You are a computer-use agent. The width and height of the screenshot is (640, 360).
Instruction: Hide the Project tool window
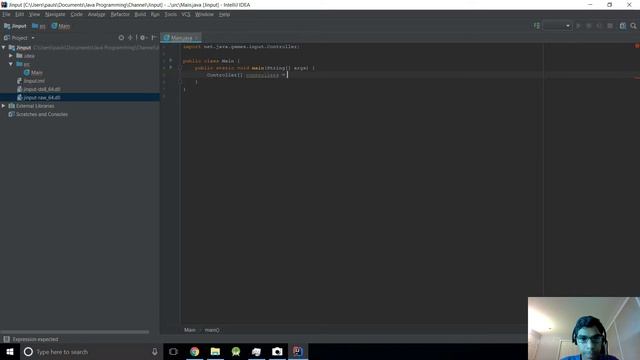(x=154, y=38)
